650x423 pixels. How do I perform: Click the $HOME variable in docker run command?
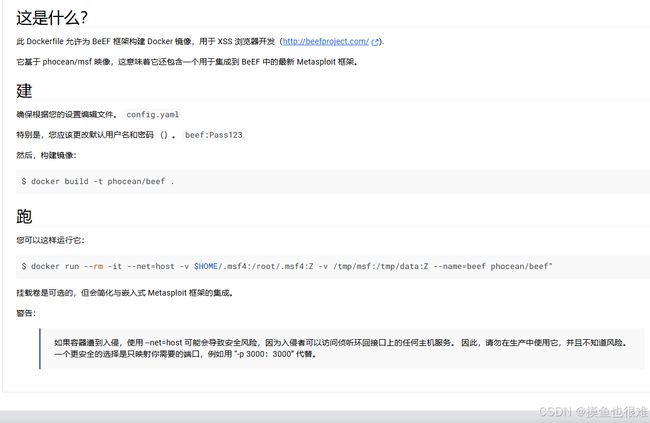tap(206, 266)
